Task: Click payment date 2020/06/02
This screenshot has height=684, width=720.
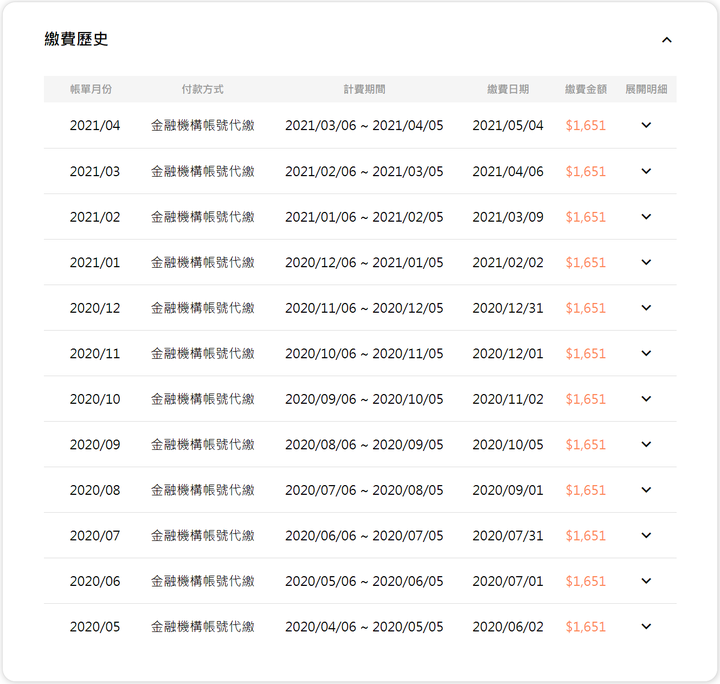Action: point(508,627)
